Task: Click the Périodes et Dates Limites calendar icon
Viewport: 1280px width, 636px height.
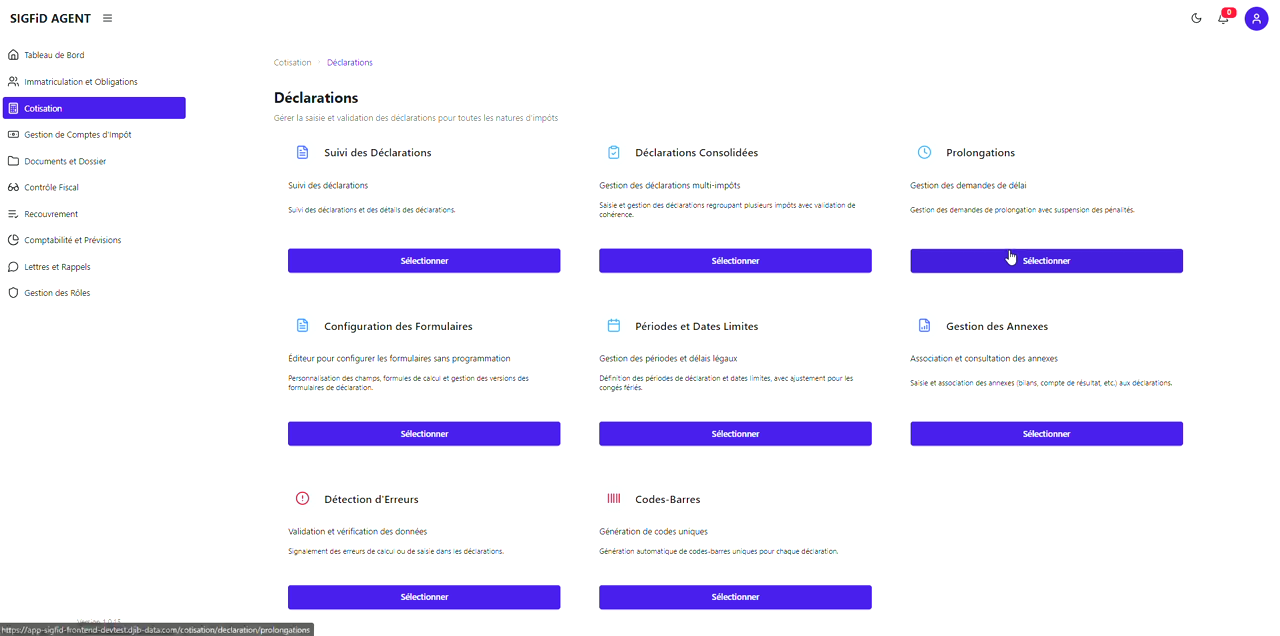Action: tap(613, 326)
